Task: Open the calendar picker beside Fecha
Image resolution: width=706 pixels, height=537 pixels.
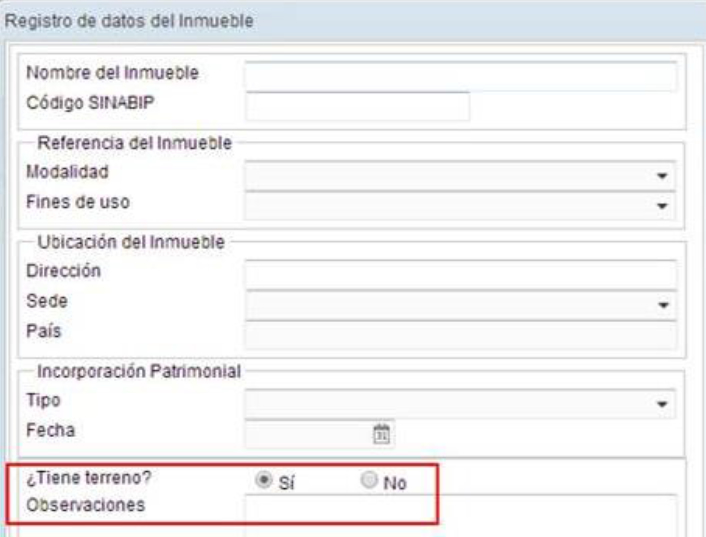Action: 380,433
